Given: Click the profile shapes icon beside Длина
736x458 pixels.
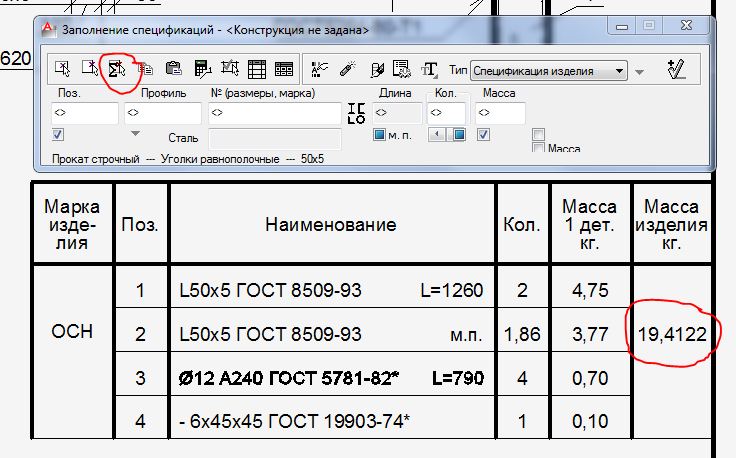Looking at the screenshot, I should 356,112.
